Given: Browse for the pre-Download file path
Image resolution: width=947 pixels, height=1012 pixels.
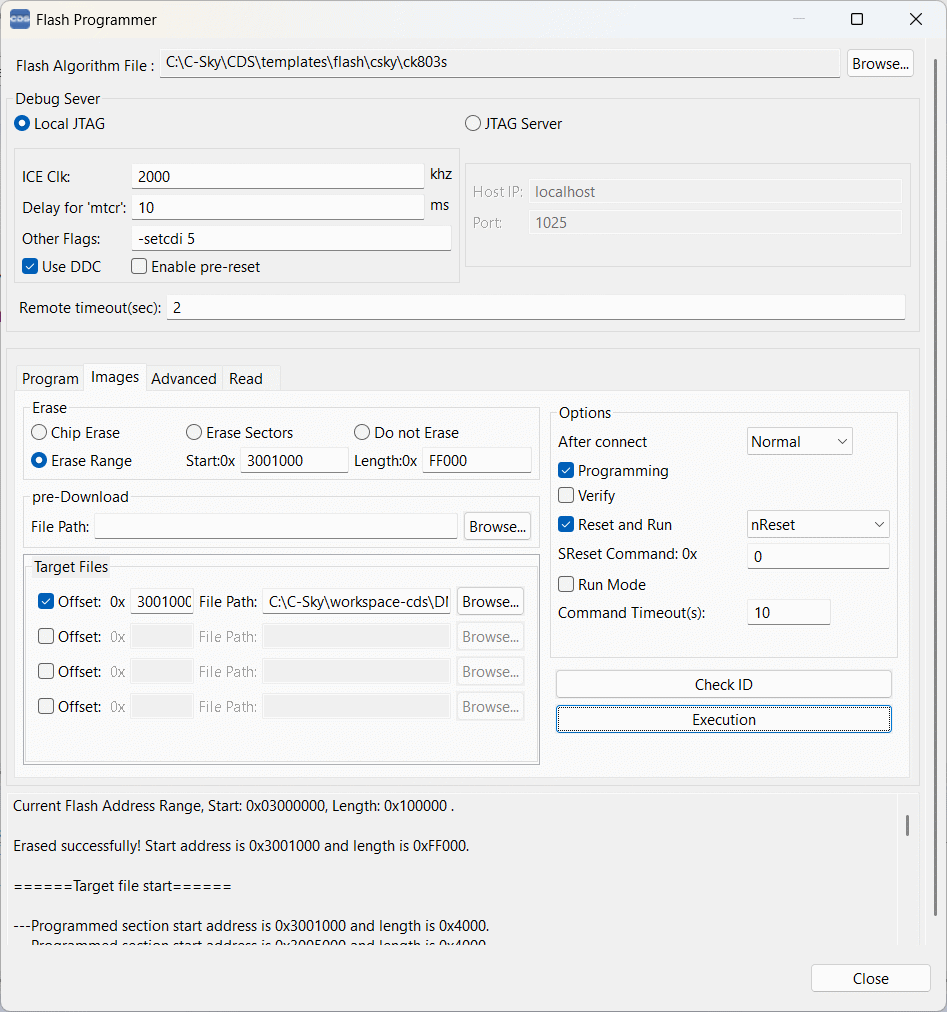Looking at the screenshot, I should tap(496, 527).
